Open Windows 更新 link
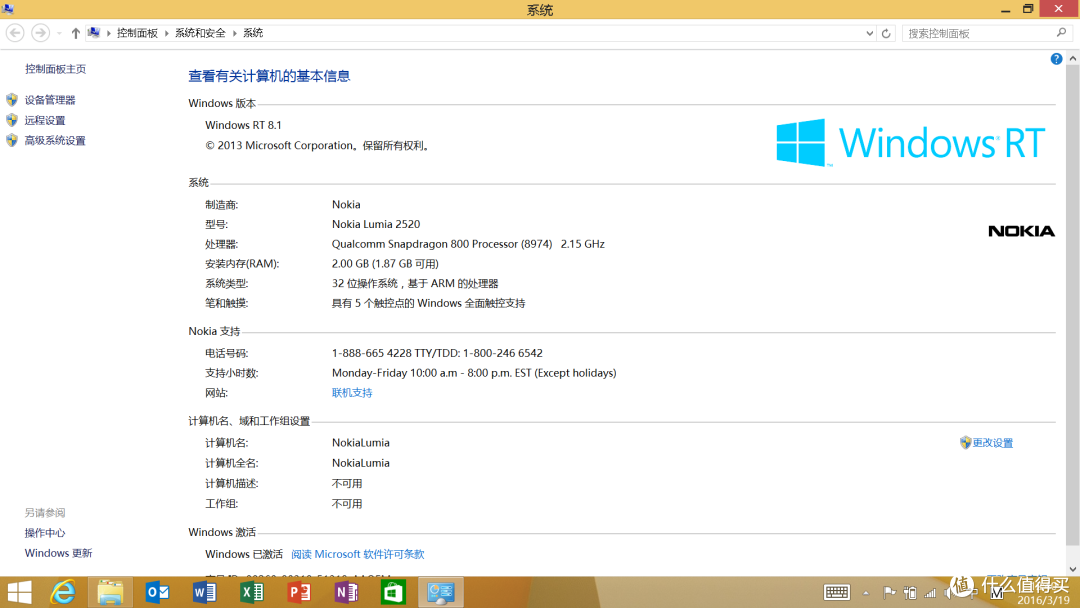Viewport: 1080px width, 608px height. pos(59,553)
